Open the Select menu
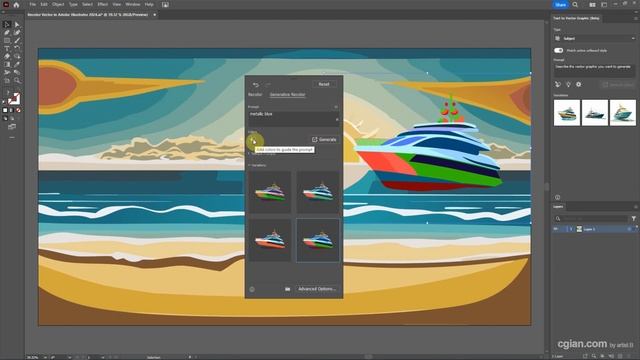This screenshot has height=360, width=640. 87,4
